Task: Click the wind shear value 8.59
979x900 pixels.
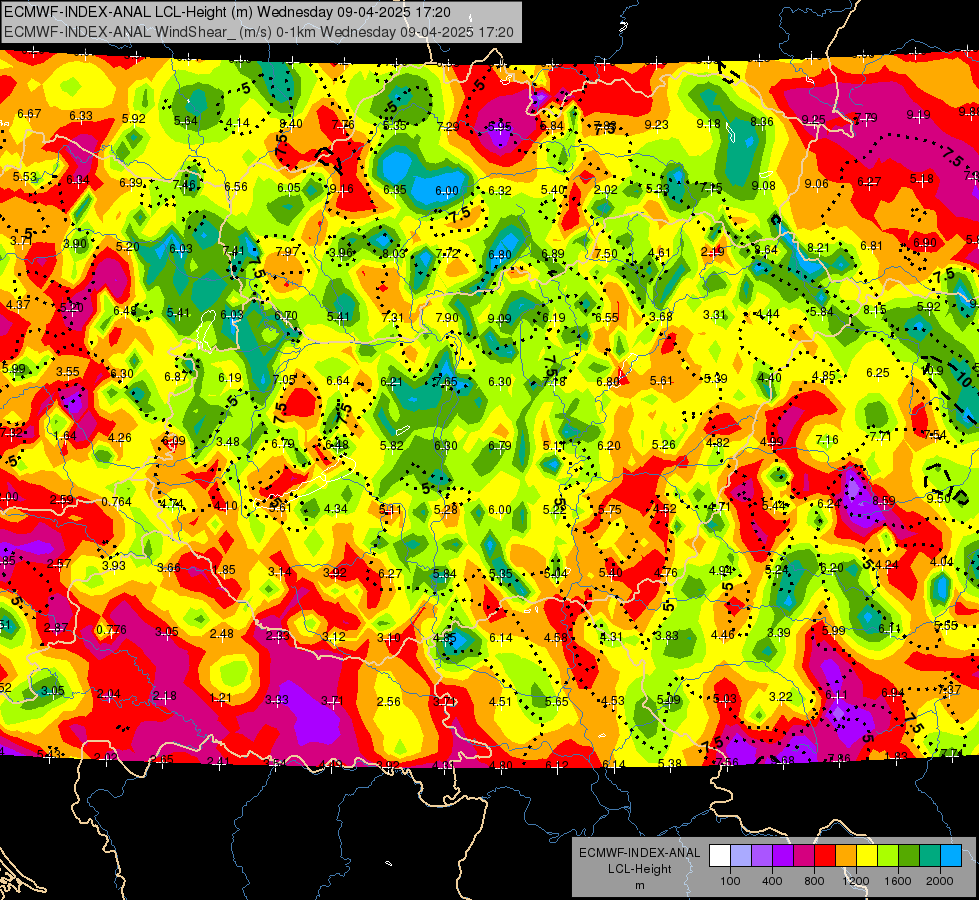Action: (883, 500)
